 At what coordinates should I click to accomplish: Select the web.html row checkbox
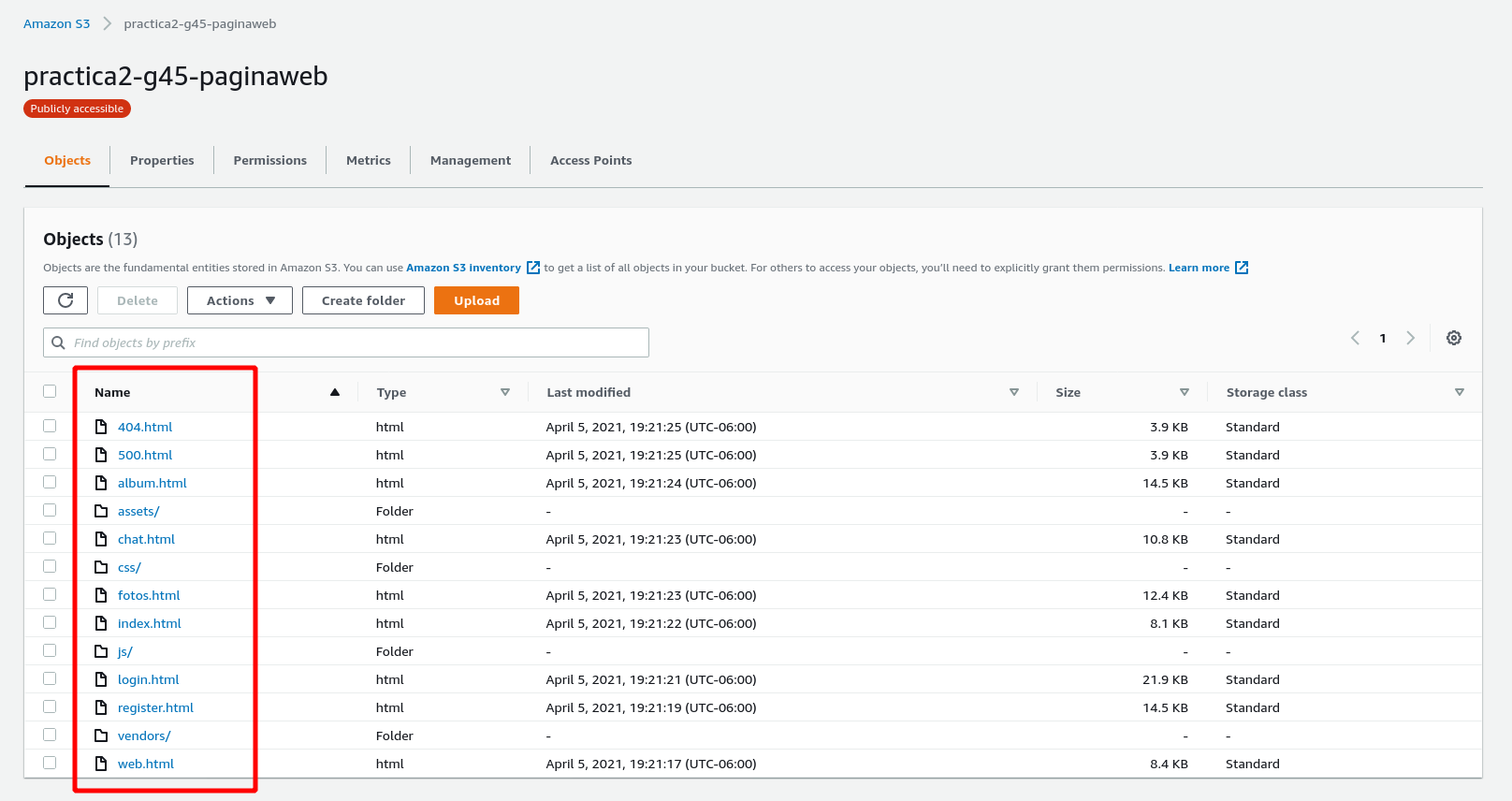tap(50, 763)
